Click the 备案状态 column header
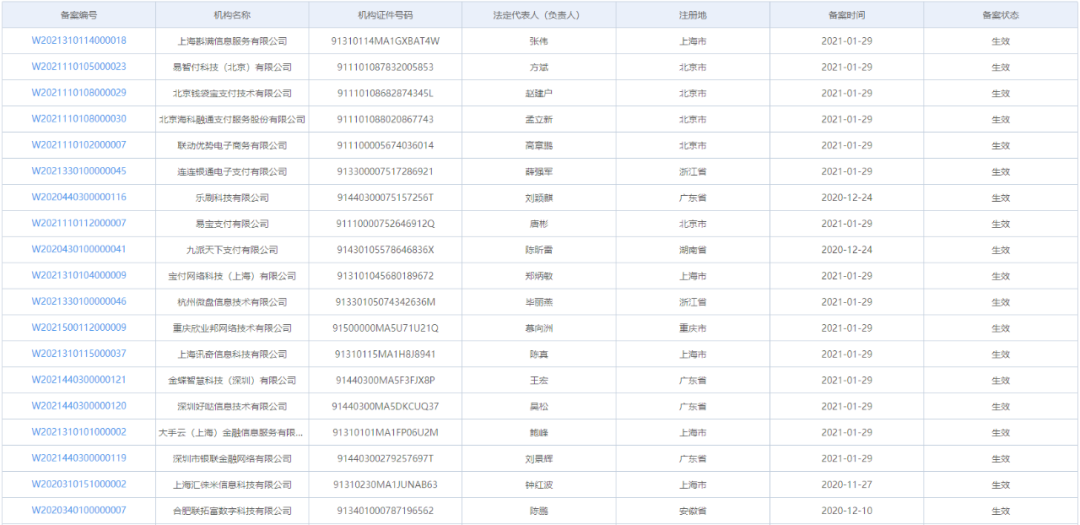The width and height of the screenshot is (1080, 525). [x=999, y=15]
